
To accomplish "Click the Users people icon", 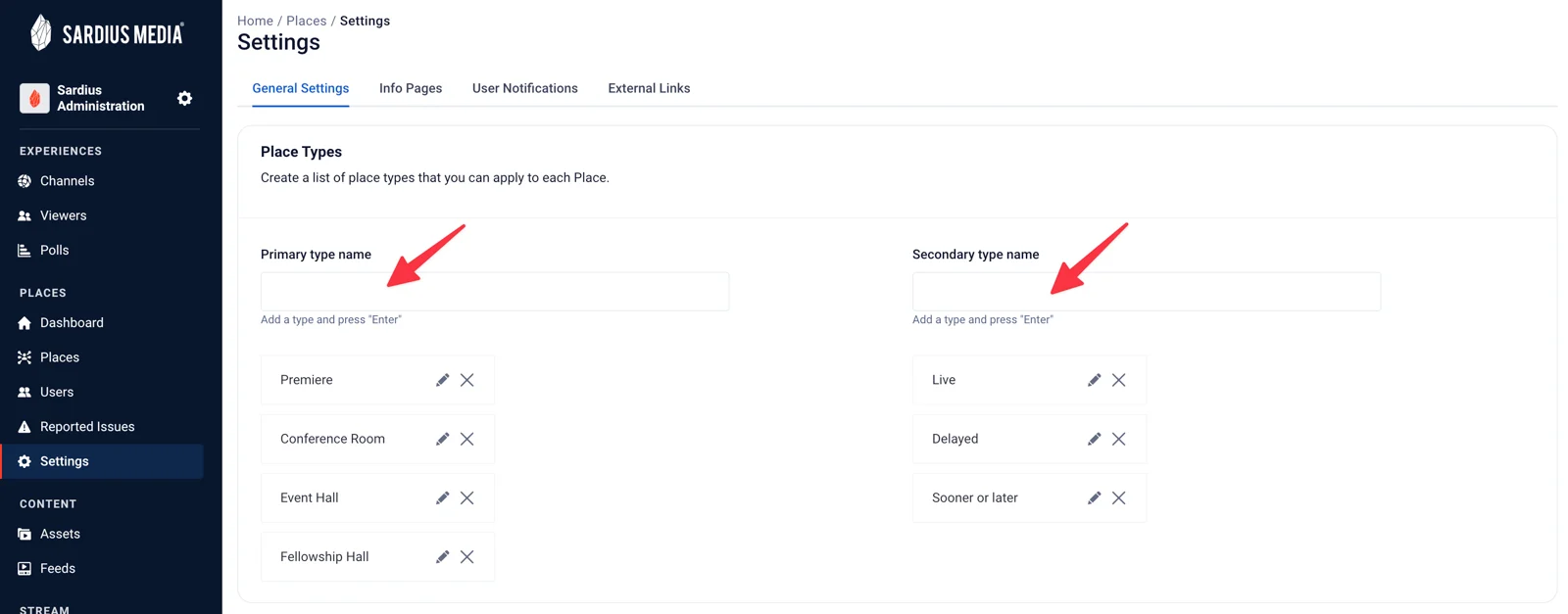I will pyautogui.click(x=24, y=393).
